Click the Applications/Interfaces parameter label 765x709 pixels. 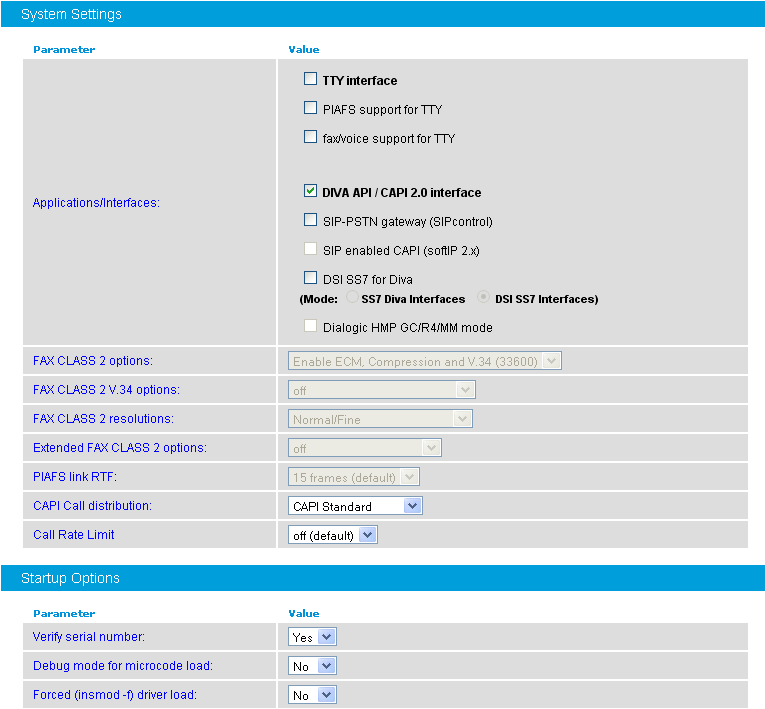click(96, 203)
